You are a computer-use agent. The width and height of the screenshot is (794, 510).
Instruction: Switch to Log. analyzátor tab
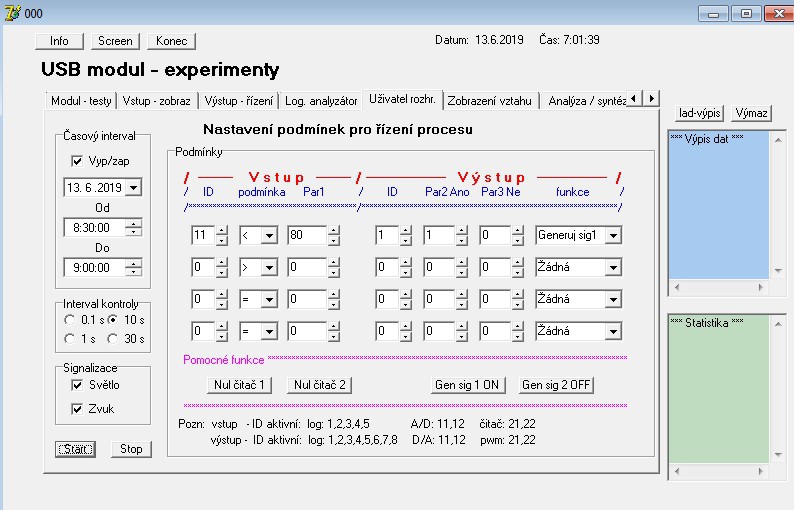tap(321, 101)
